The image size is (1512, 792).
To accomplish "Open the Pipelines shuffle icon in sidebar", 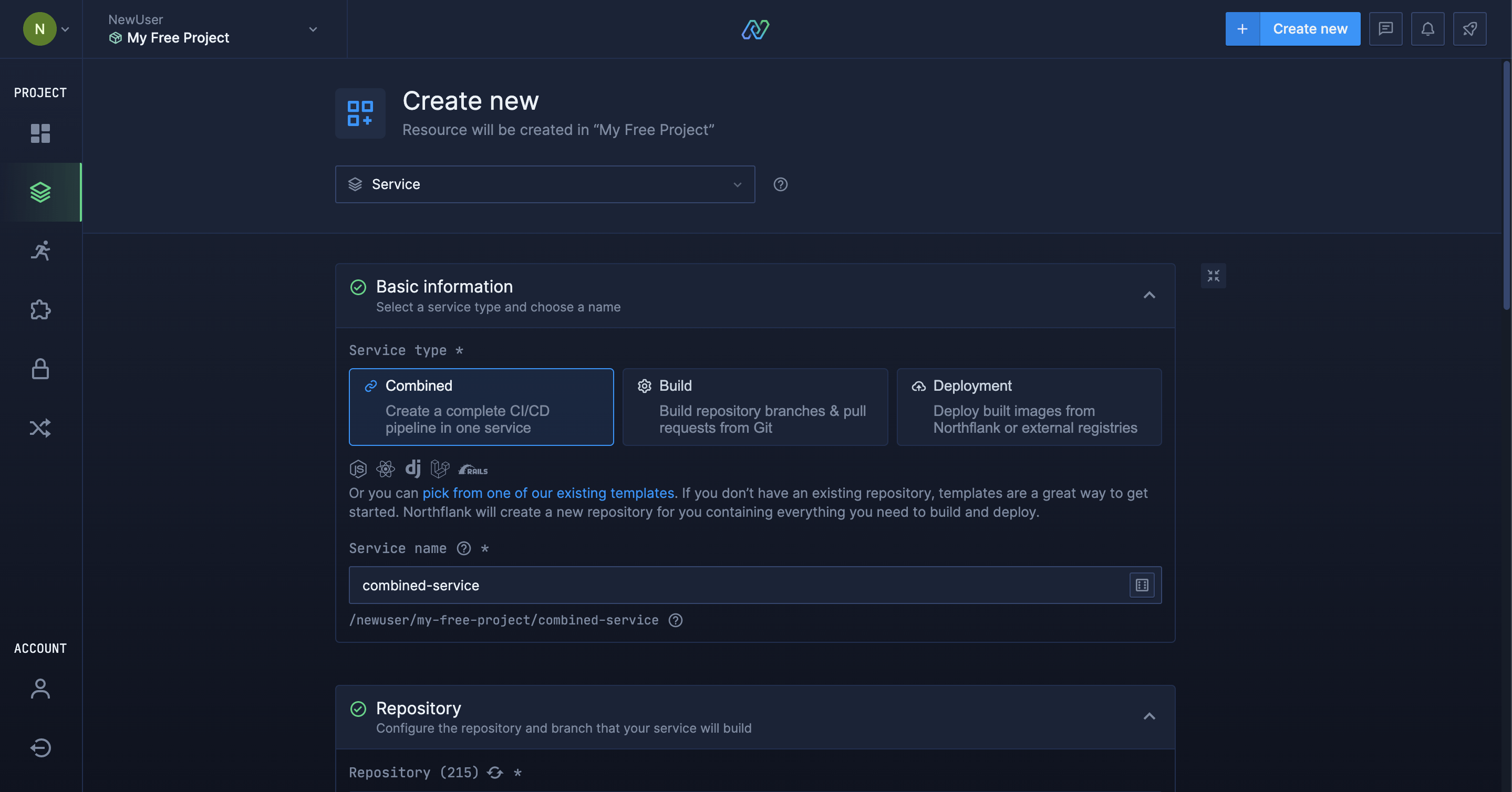I will click(x=40, y=428).
